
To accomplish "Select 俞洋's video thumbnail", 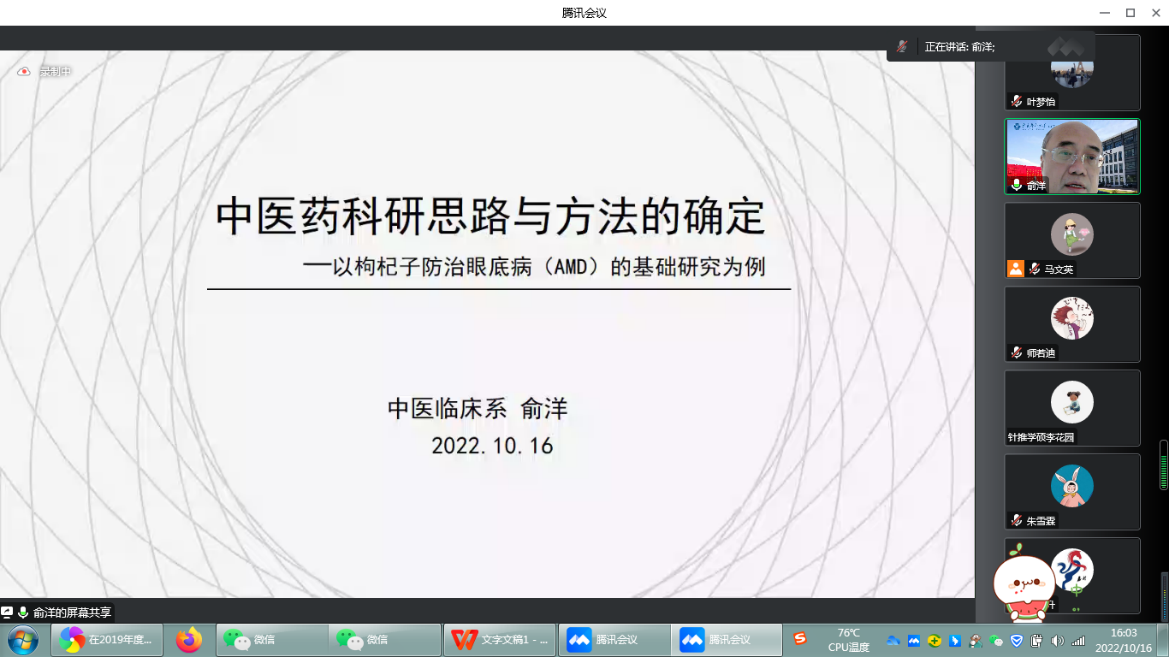I will 1072,156.
